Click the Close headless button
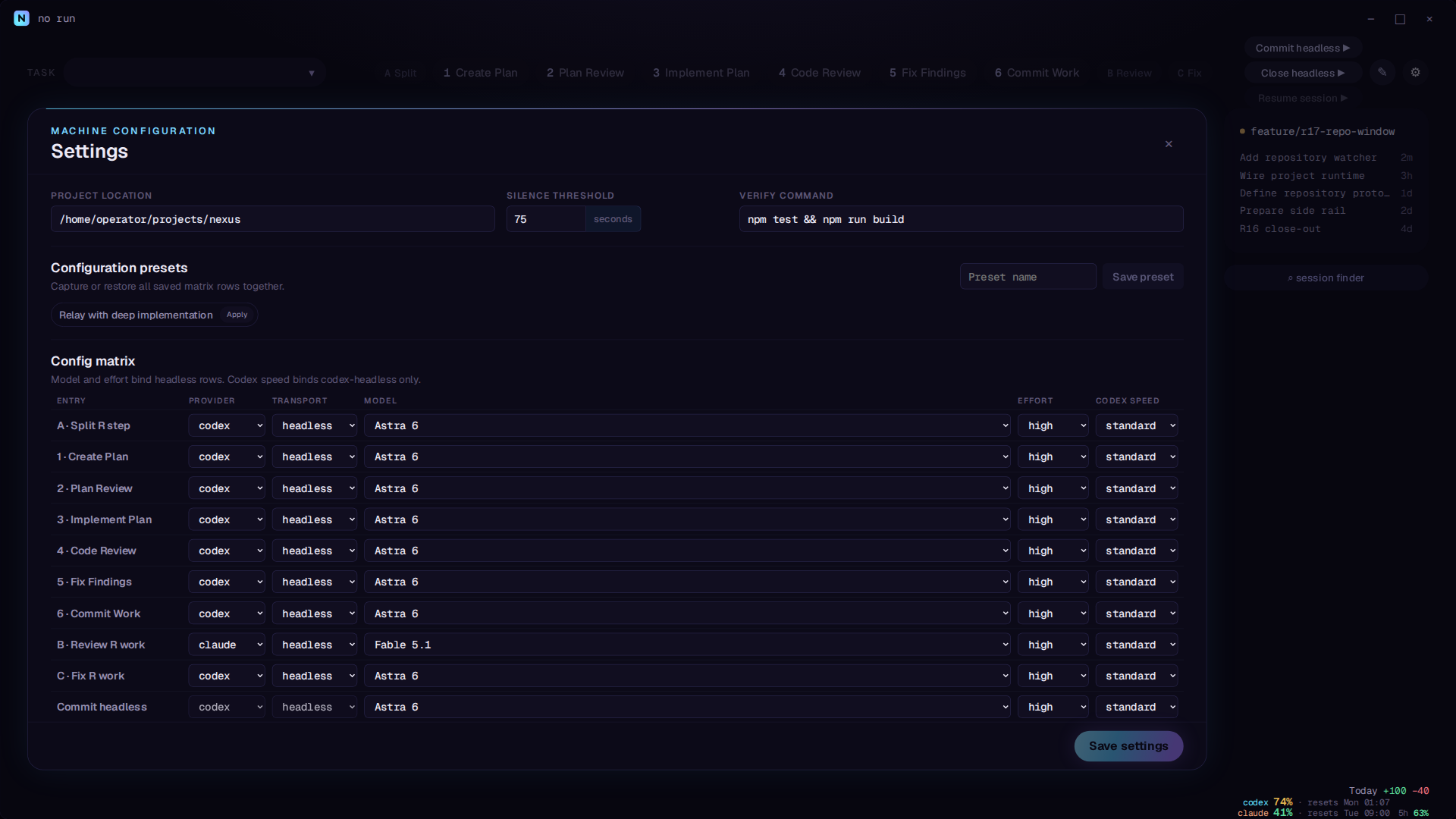The height and width of the screenshot is (819, 1456). tap(1303, 73)
